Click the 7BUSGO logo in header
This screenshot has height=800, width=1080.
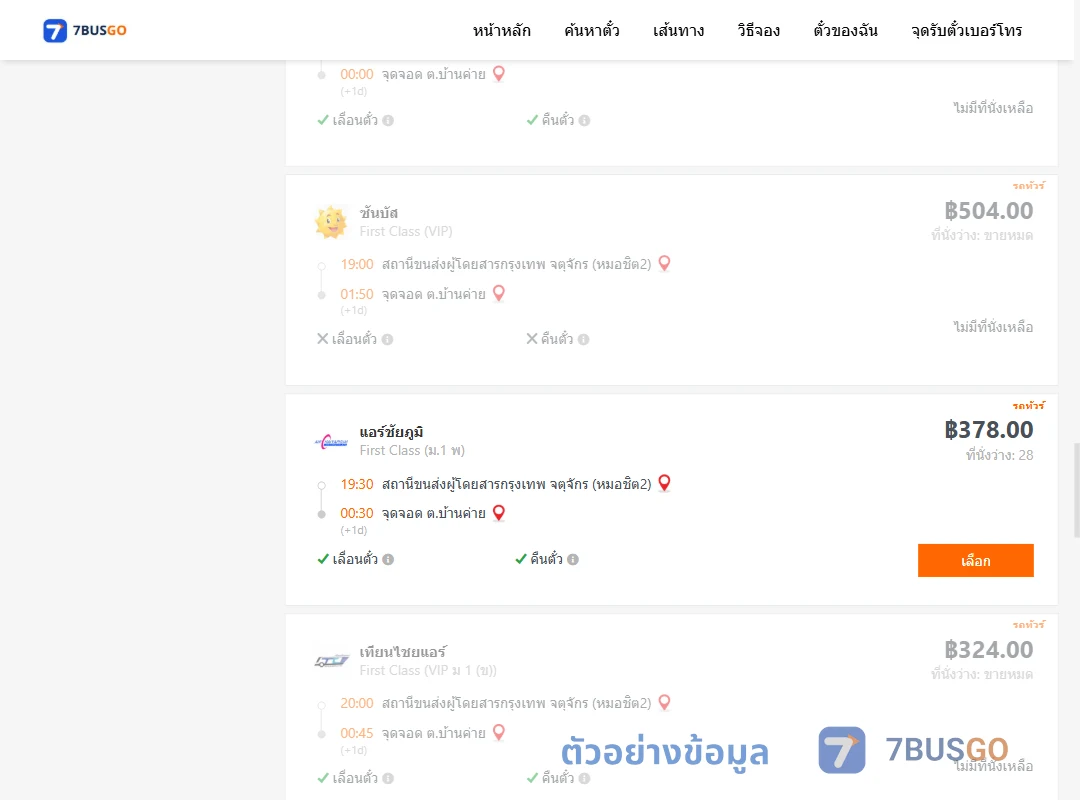[x=85, y=30]
